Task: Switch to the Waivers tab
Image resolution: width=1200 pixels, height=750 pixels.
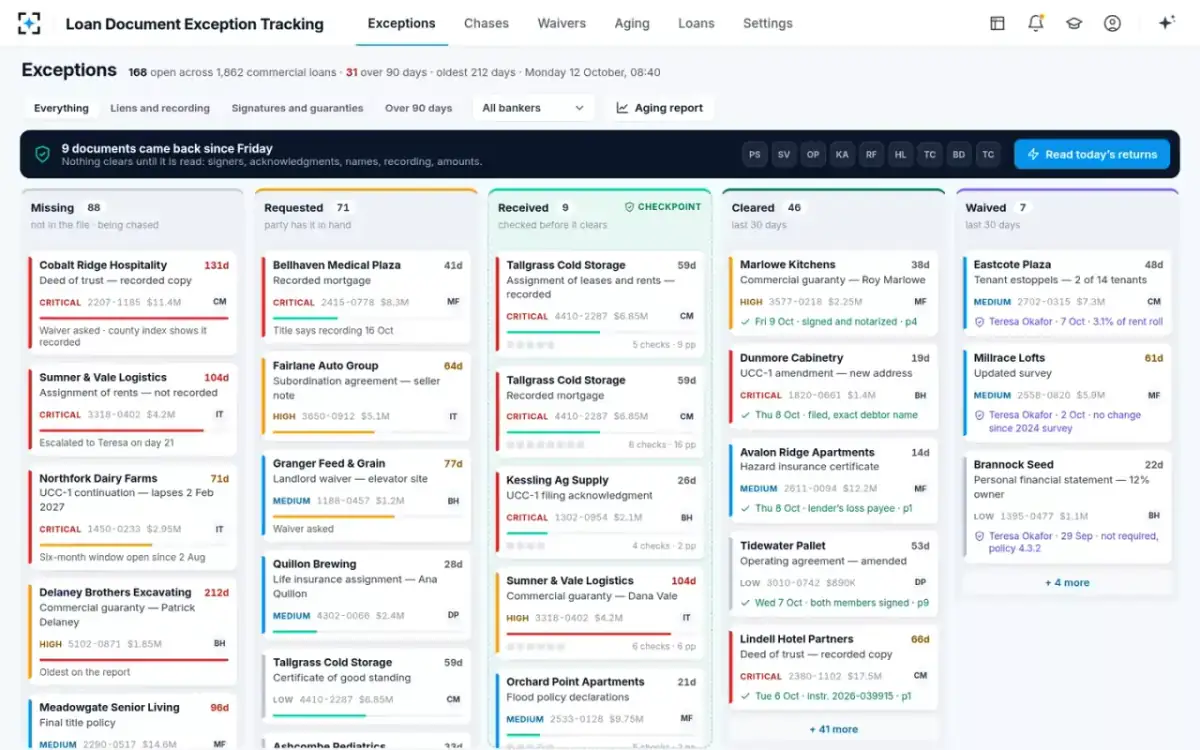Action: pos(561,23)
